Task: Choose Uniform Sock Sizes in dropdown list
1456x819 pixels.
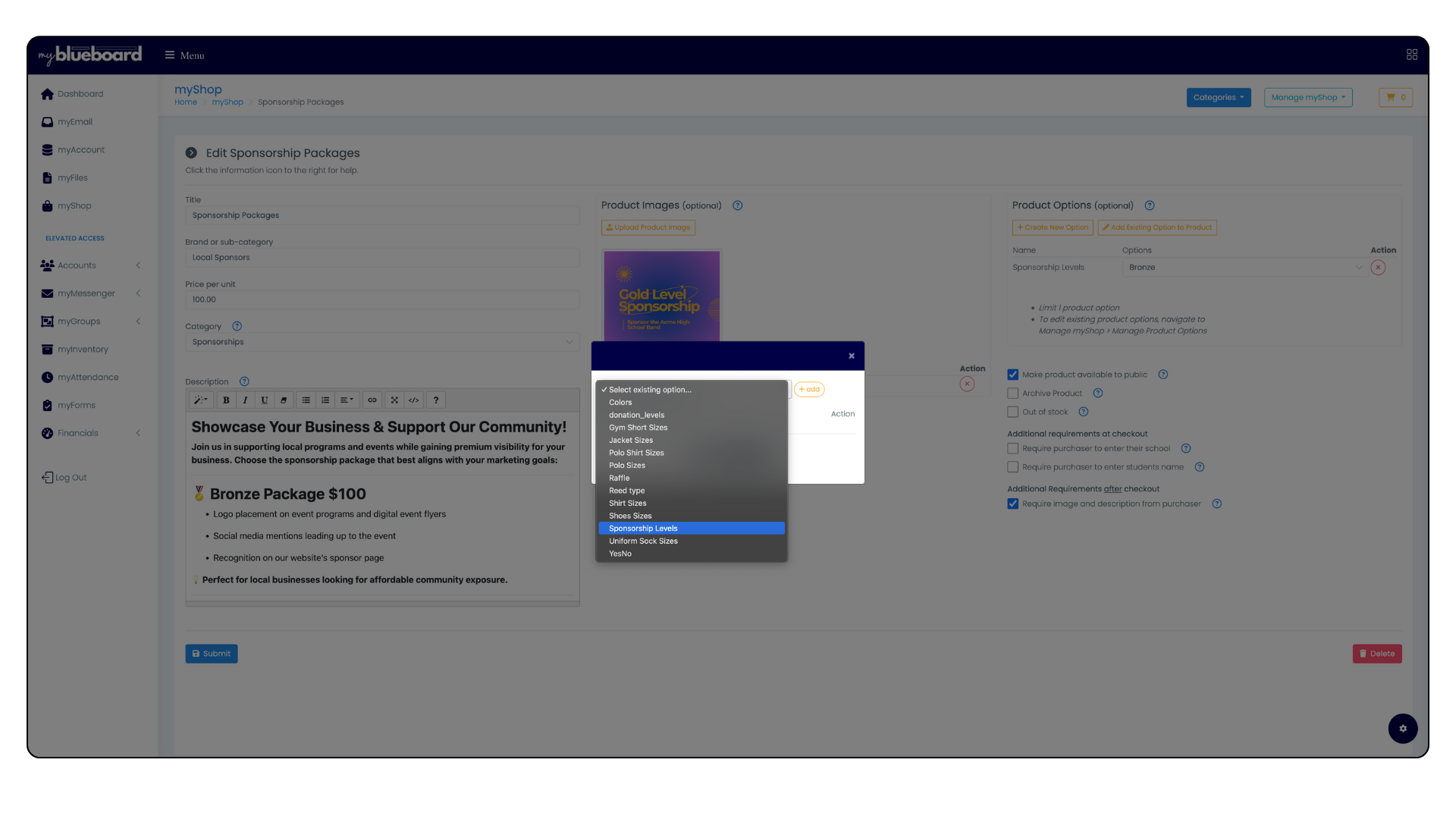Action: pyautogui.click(x=643, y=541)
